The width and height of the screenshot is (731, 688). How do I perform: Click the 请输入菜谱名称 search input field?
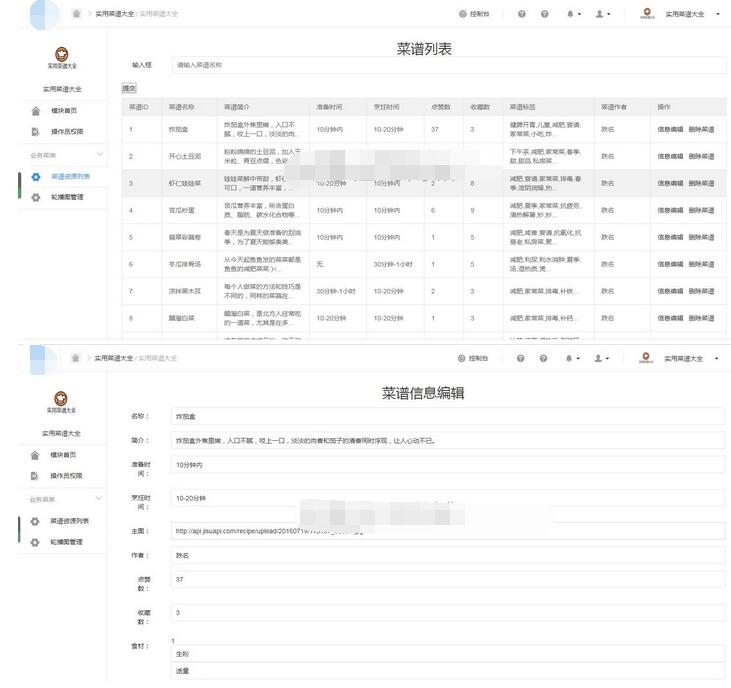(447, 64)
